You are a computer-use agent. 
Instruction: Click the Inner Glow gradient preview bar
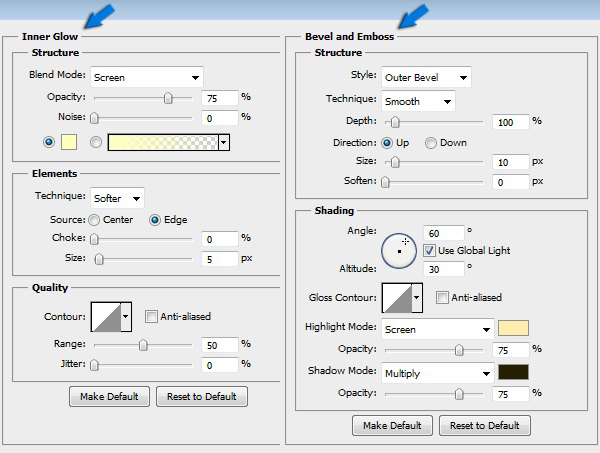(x=162, y=142)
